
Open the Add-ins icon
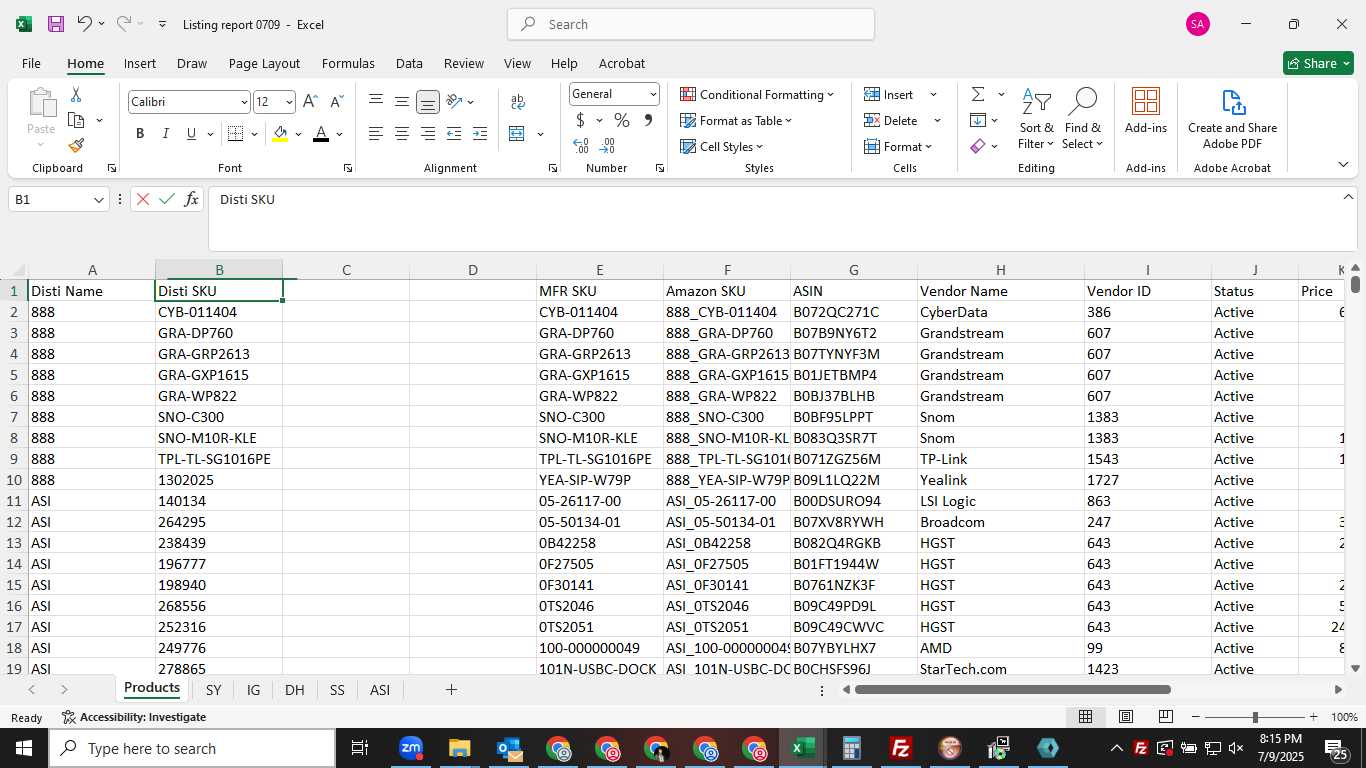1146,110
